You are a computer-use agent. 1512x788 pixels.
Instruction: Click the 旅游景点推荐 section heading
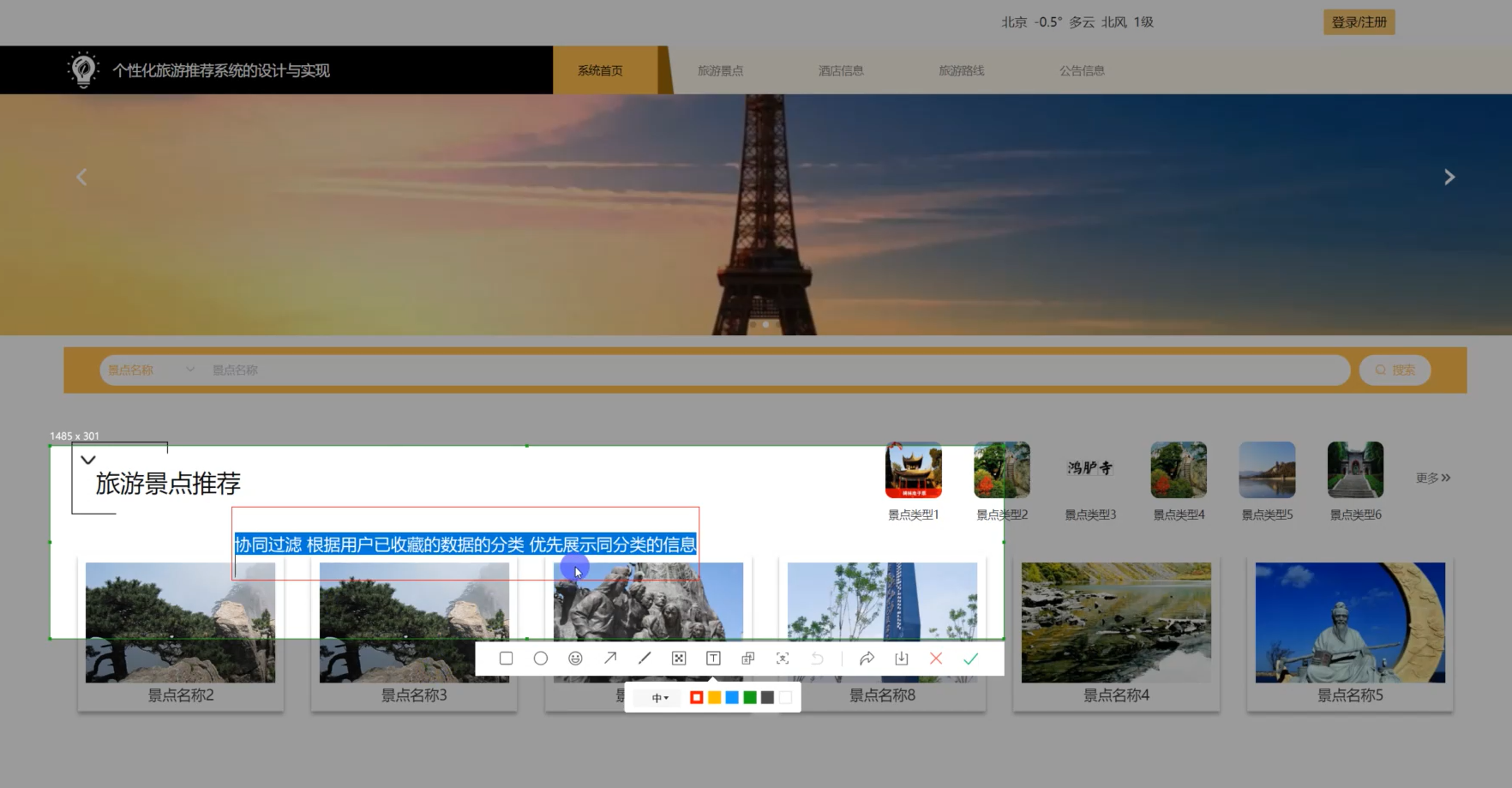coord(168,484)
